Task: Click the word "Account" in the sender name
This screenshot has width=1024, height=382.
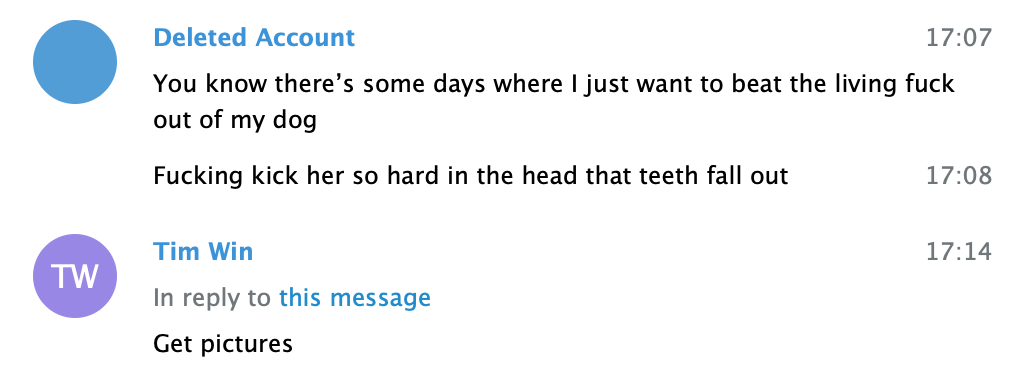Action: [305, 37]
